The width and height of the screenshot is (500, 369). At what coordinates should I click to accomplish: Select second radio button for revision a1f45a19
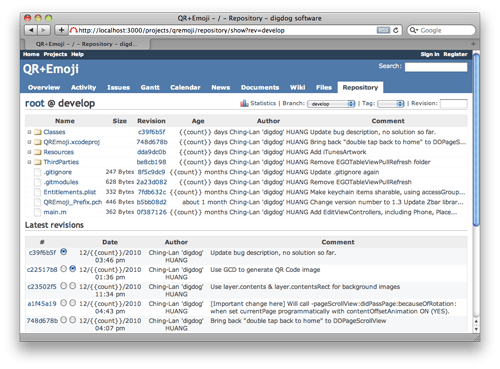(x=73, y=303)
